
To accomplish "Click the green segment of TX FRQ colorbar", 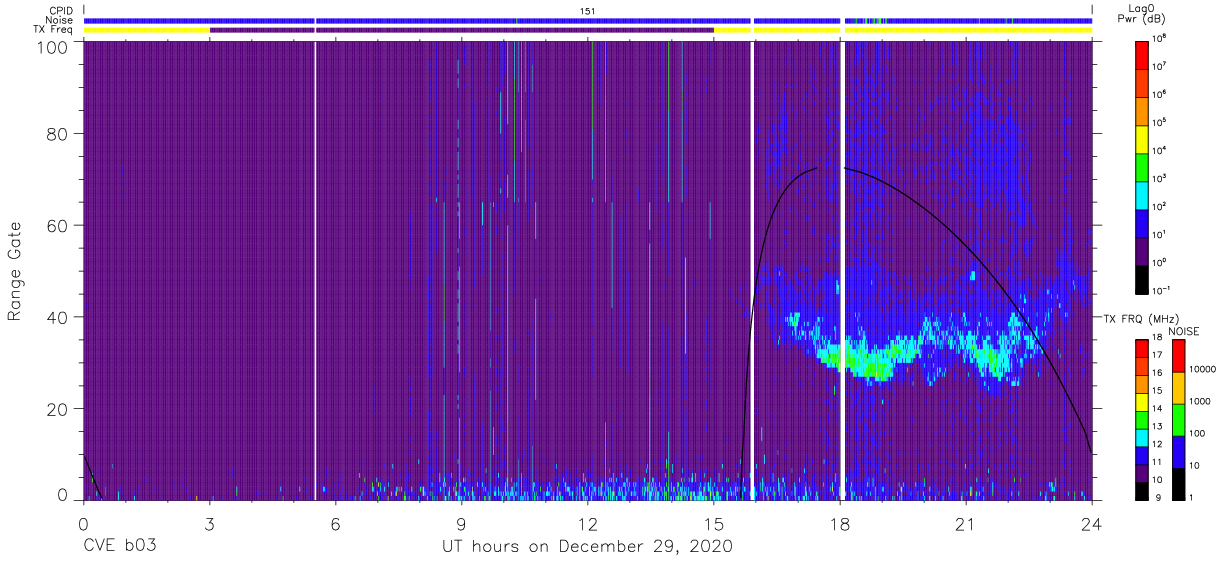I will [x=1143, y=419].
